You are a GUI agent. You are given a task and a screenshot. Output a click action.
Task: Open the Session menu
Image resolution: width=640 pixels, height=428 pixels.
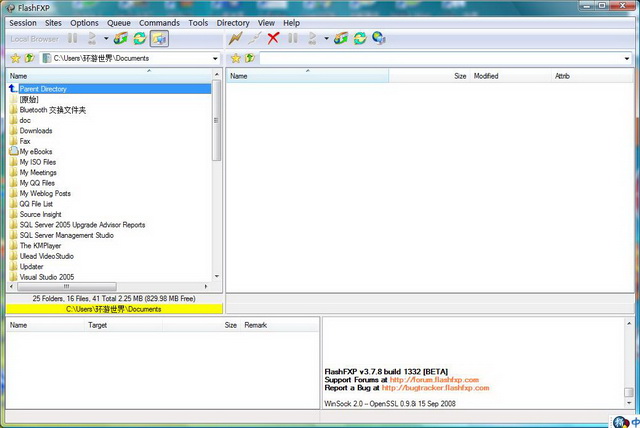click(23, 23)
